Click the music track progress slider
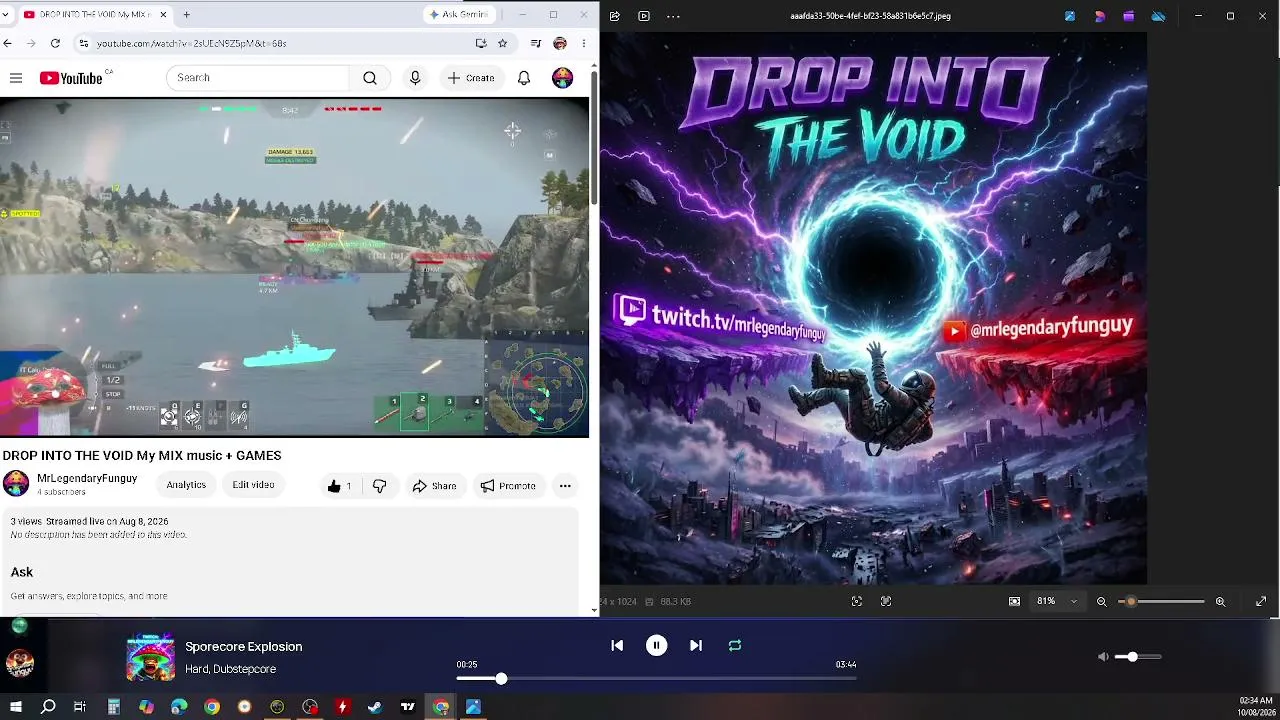 coord(656,679)
